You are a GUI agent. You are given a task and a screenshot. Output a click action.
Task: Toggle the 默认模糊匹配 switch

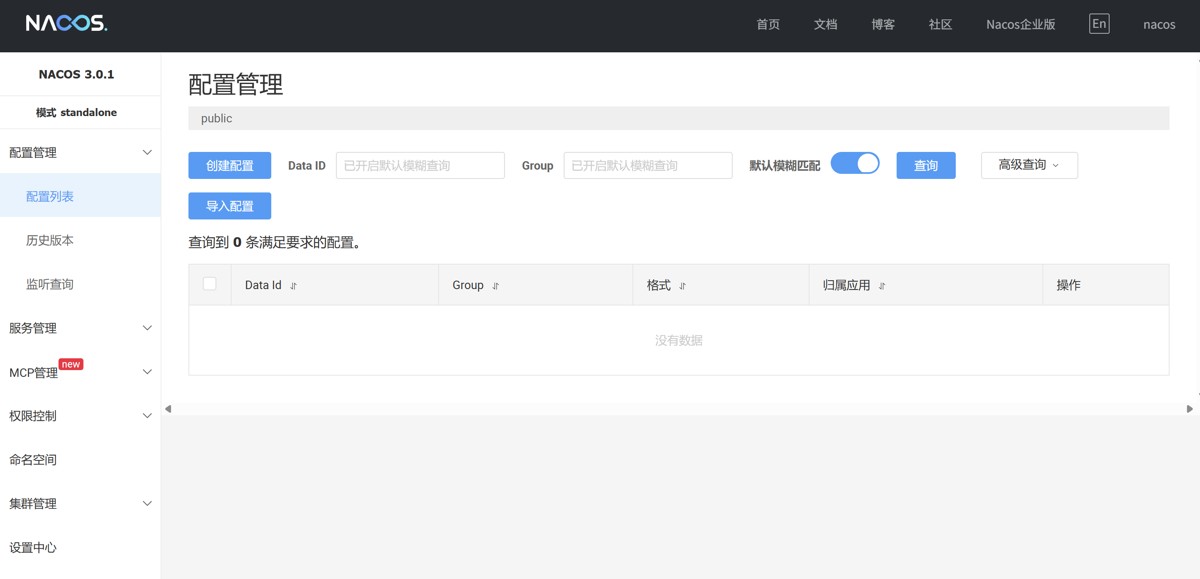855,163
